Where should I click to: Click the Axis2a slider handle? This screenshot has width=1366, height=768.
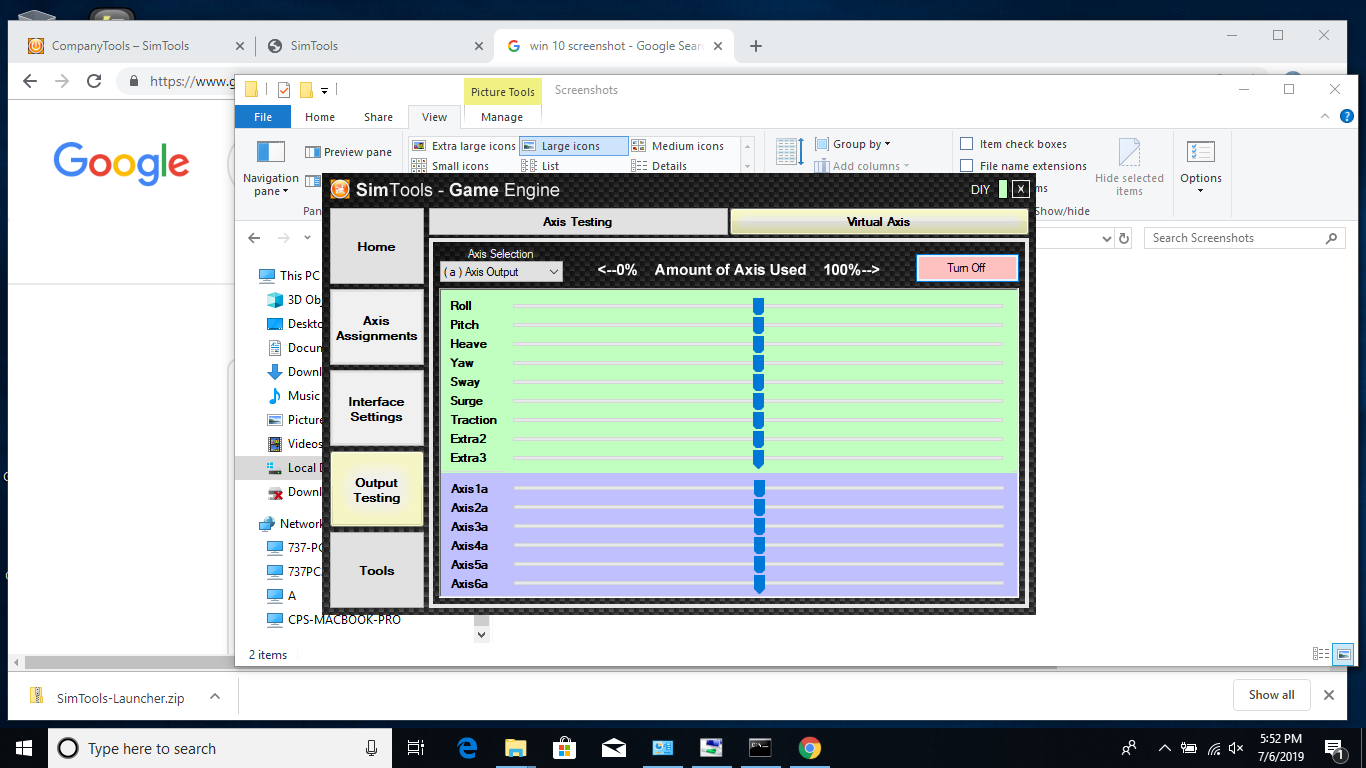pos(759,507)
